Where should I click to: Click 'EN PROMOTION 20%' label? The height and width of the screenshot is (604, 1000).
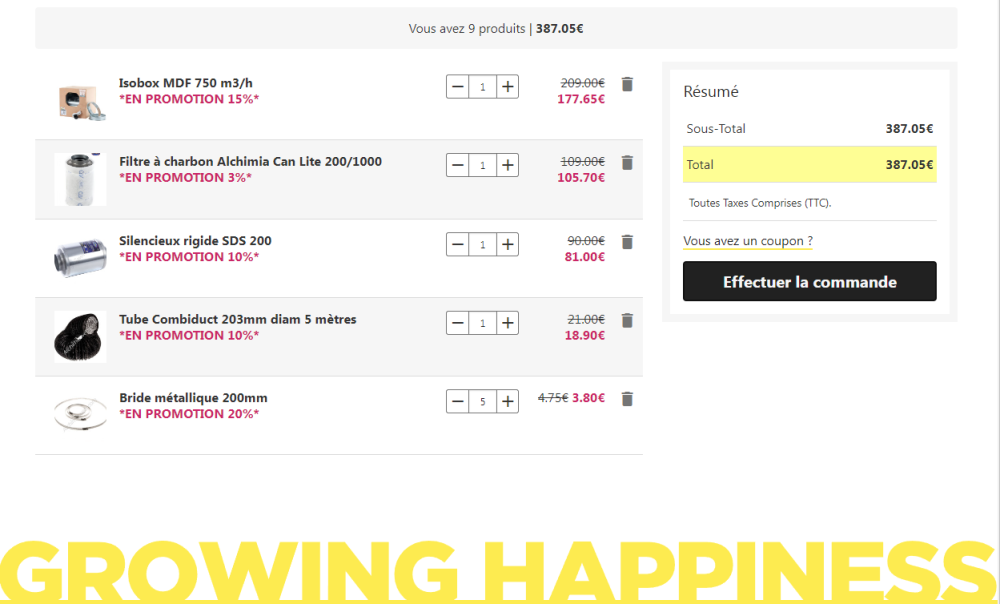click(x=189, y=413)
